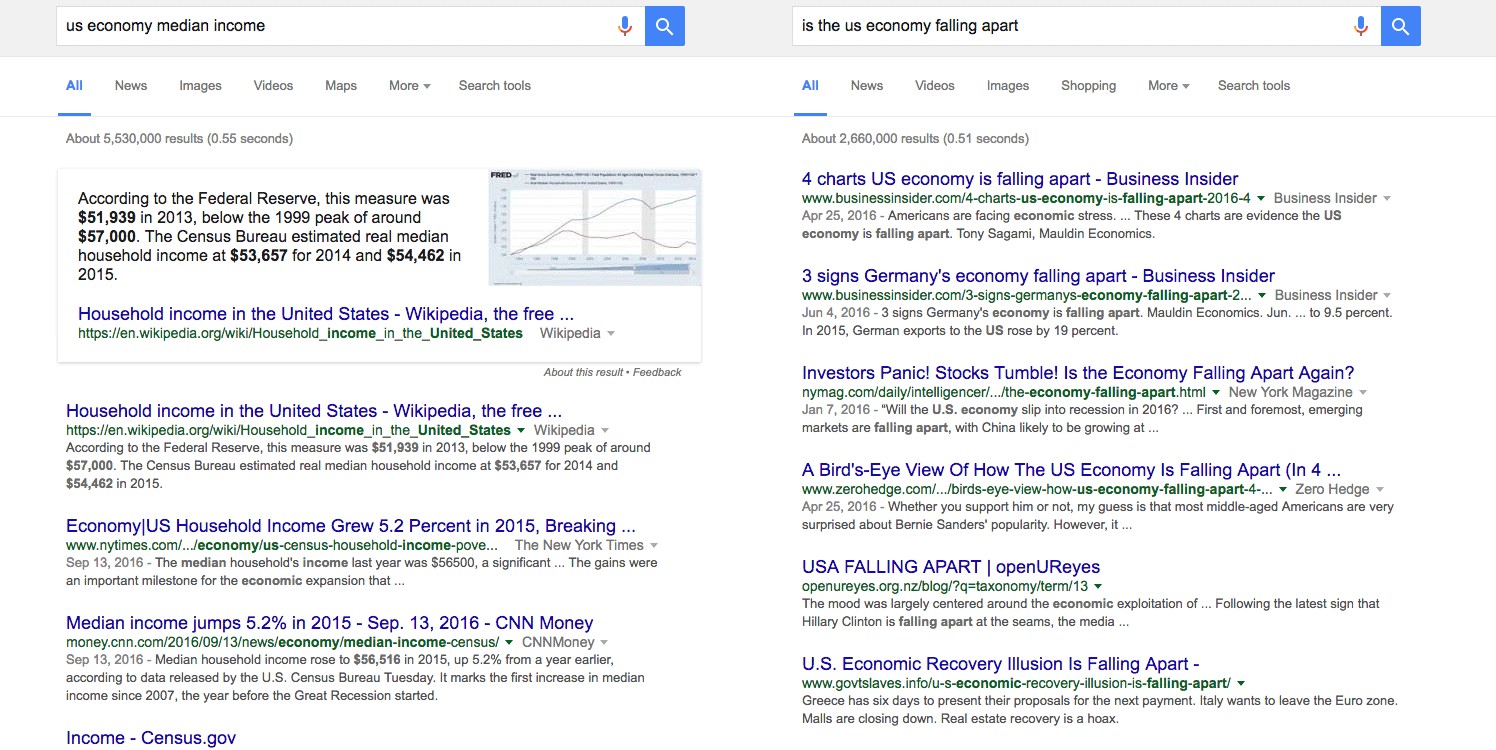Click the microphone icon in the left search bar

pos(625,26)
